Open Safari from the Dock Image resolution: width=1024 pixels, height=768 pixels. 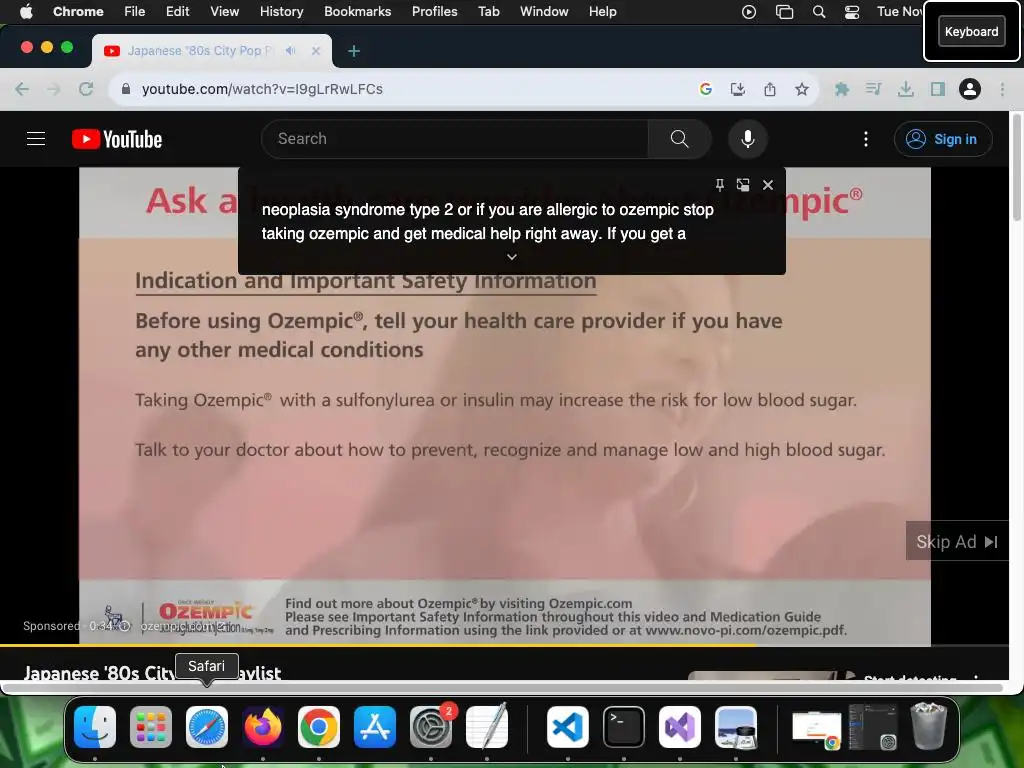pos(207,727)
